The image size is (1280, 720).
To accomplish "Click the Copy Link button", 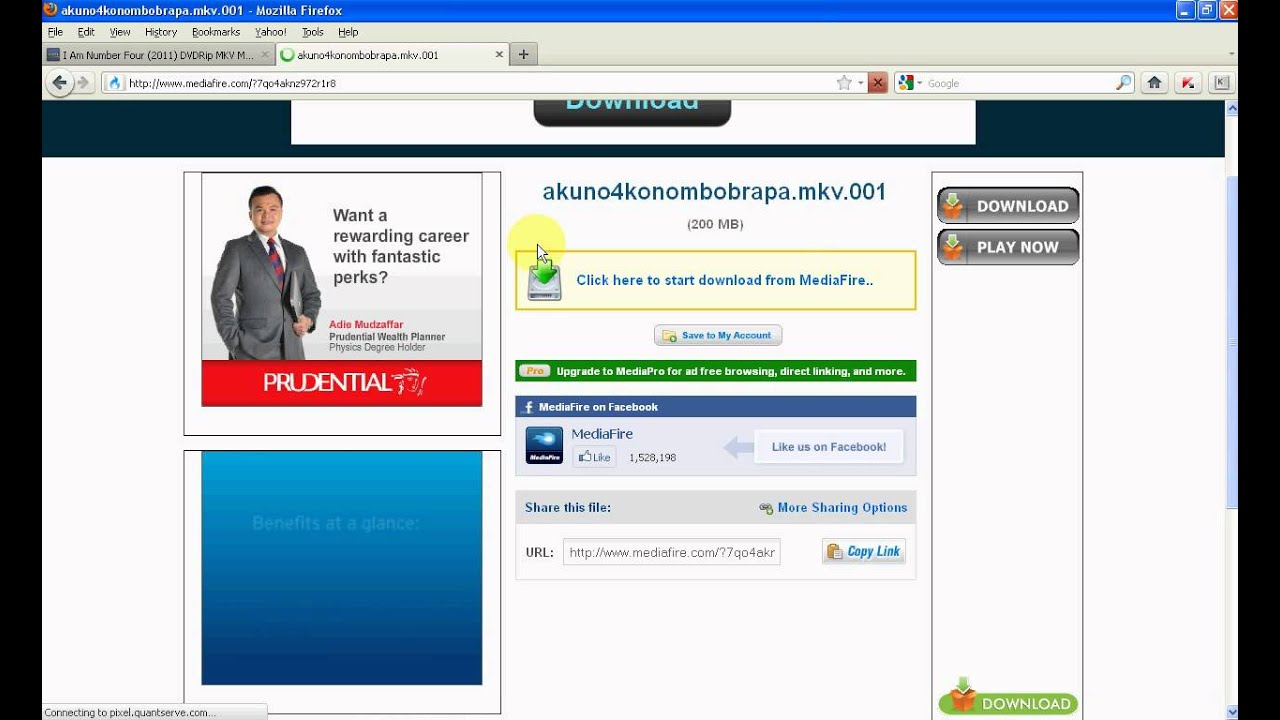I will click(864, 551).
